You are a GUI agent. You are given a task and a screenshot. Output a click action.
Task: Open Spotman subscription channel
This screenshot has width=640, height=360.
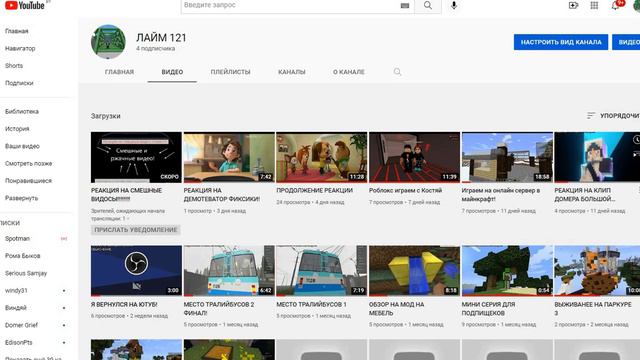click(x=18, y=238)
